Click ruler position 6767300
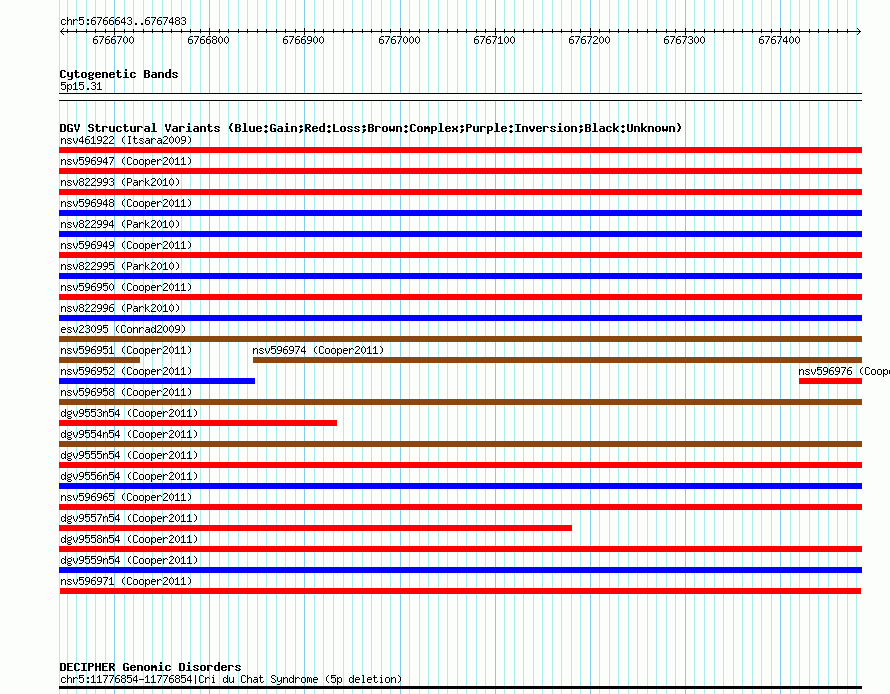 (x=684, y=40)
